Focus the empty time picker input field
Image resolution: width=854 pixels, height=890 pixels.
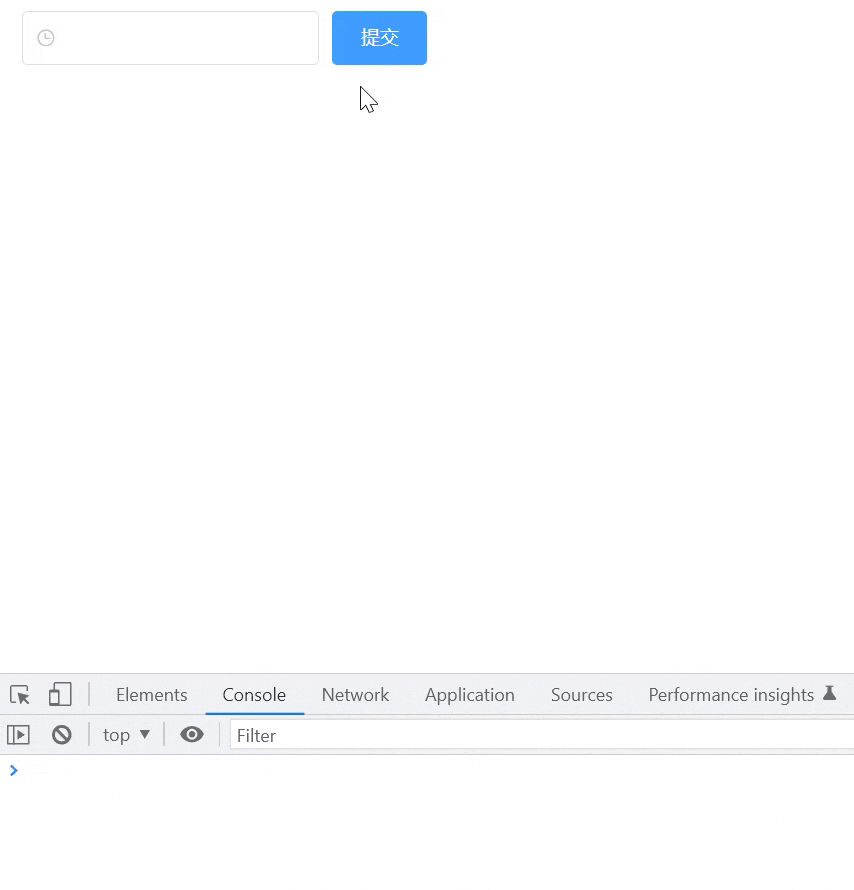[x=170, y=38]
